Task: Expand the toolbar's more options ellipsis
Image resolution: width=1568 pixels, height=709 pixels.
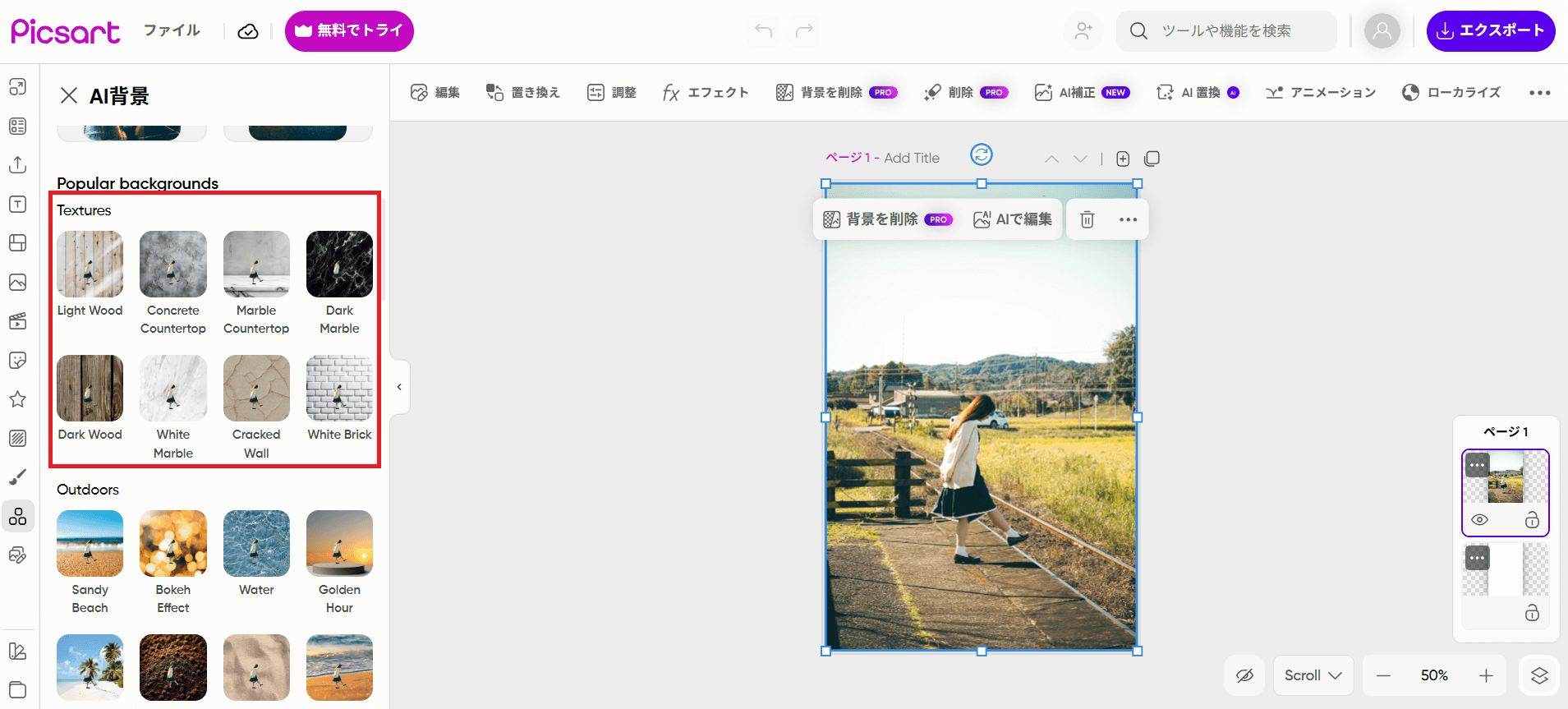Action: (x=1539, y=93)
